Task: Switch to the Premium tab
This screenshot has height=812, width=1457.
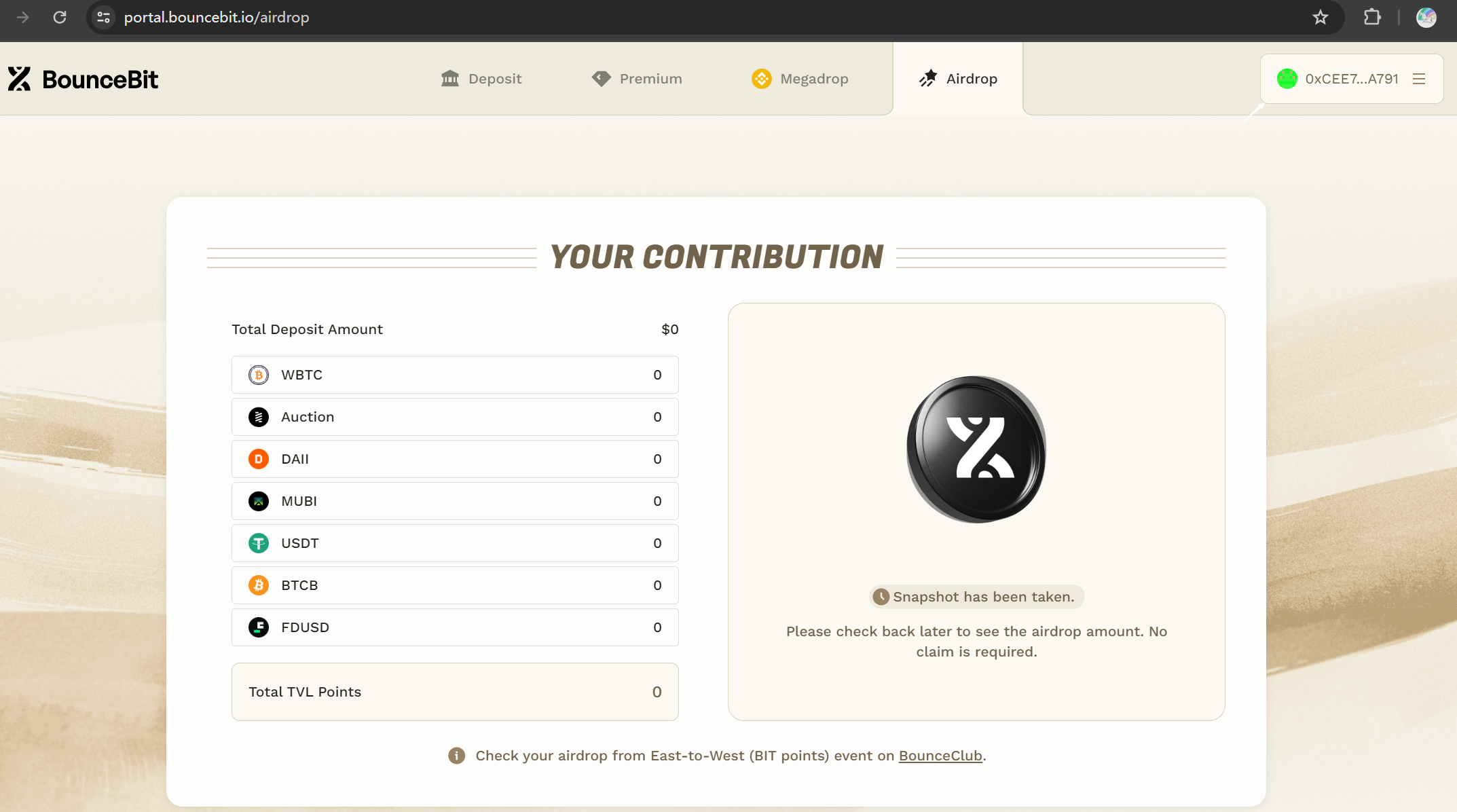Action: [637, 79]
